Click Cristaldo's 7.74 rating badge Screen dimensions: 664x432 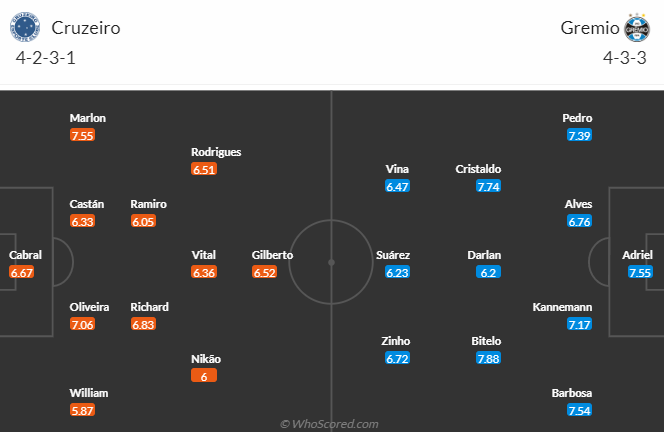coord(488,186)
